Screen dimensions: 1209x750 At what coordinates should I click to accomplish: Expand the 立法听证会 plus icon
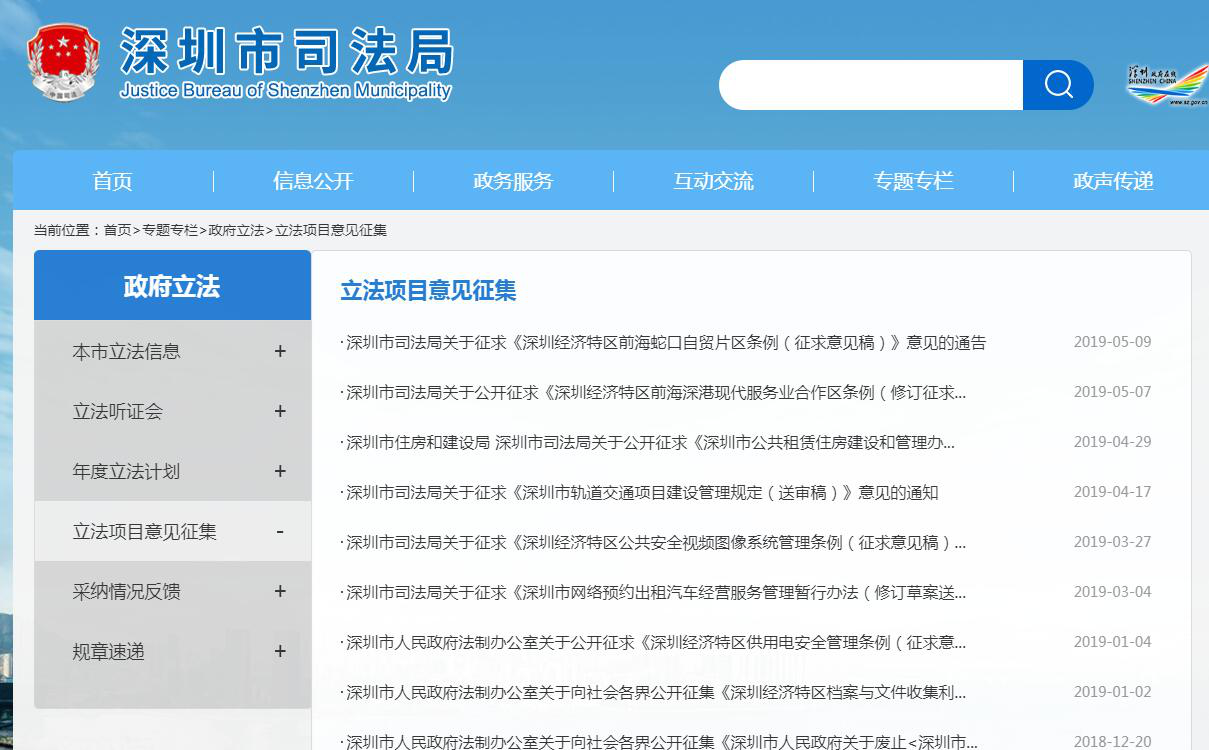pos(280,411)
